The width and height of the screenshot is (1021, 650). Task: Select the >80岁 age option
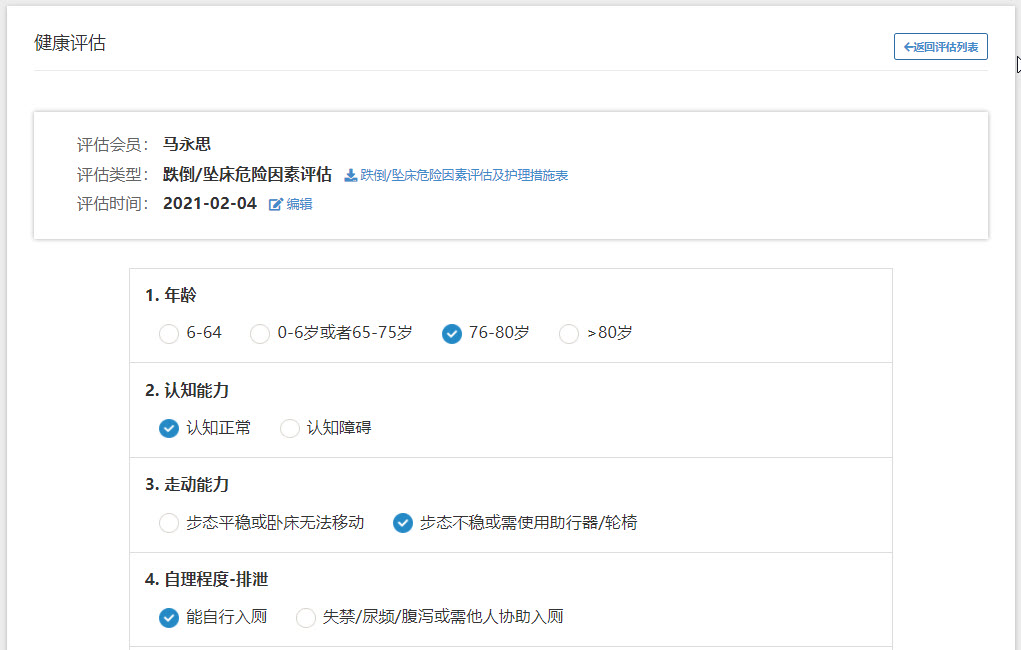569,333
